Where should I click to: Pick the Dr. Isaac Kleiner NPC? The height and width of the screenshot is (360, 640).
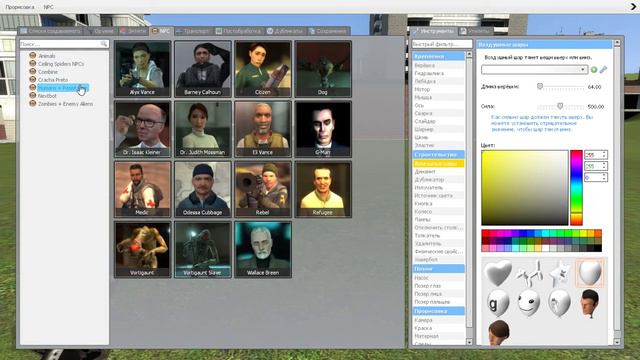coord(142,129)
